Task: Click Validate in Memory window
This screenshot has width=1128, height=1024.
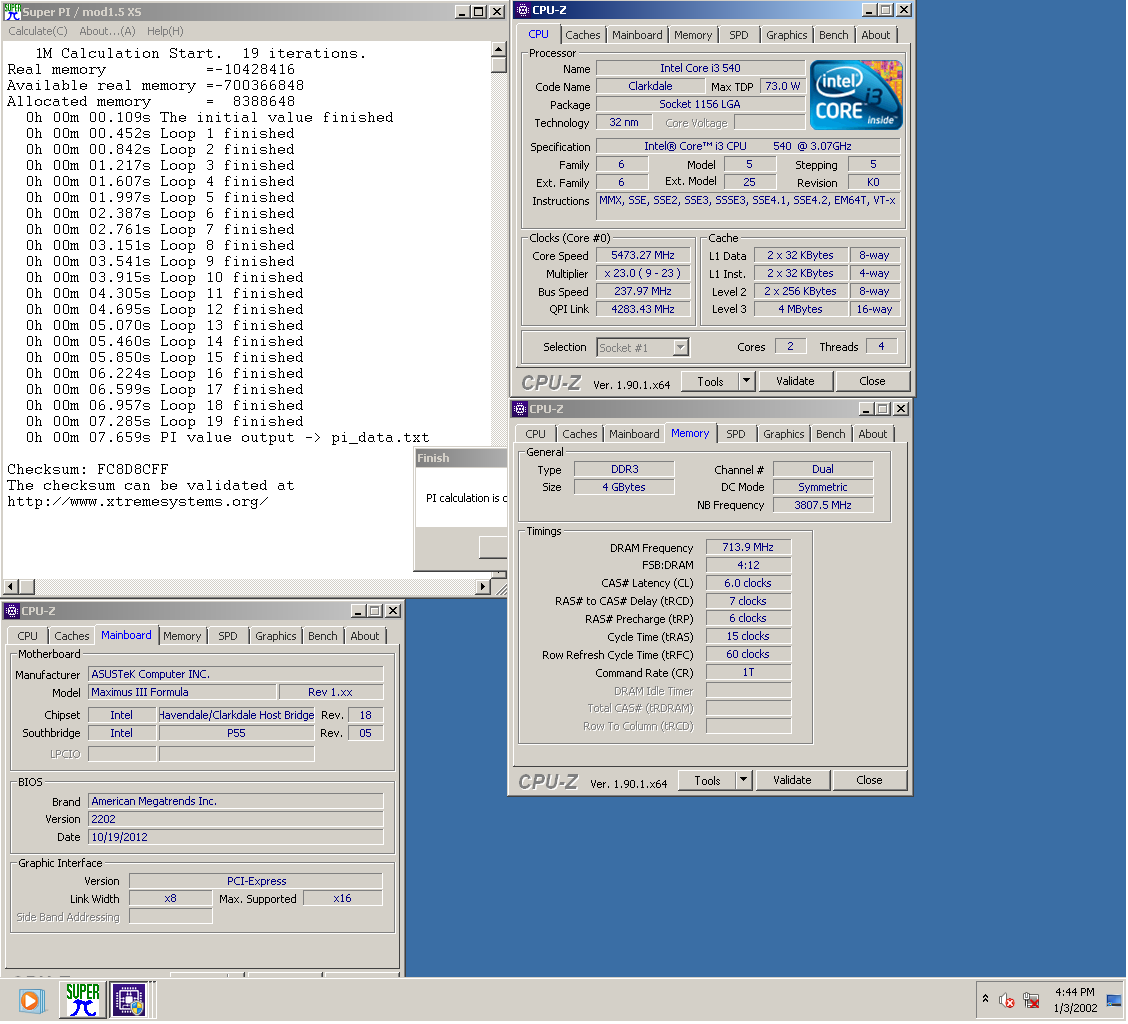Action: click(x=792, y=780)
